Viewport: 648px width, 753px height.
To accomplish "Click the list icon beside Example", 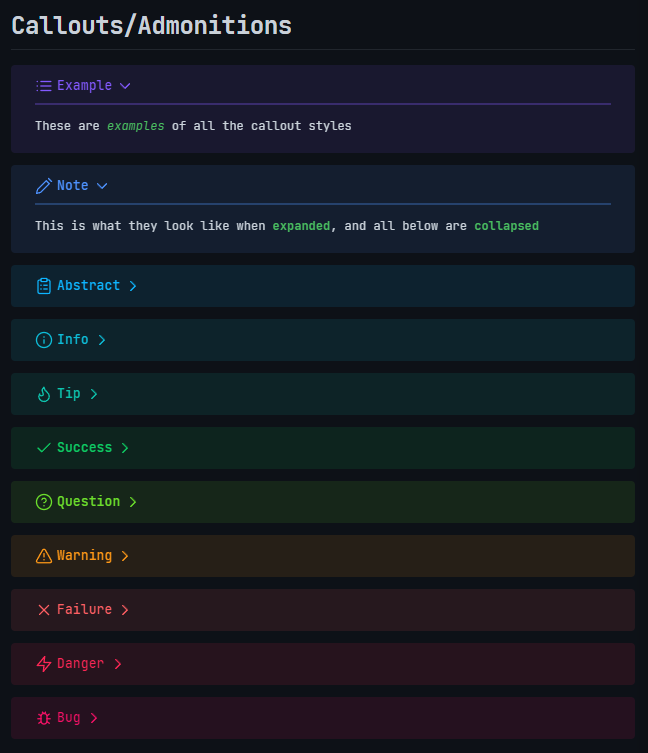I will click(x=44, y=86).
